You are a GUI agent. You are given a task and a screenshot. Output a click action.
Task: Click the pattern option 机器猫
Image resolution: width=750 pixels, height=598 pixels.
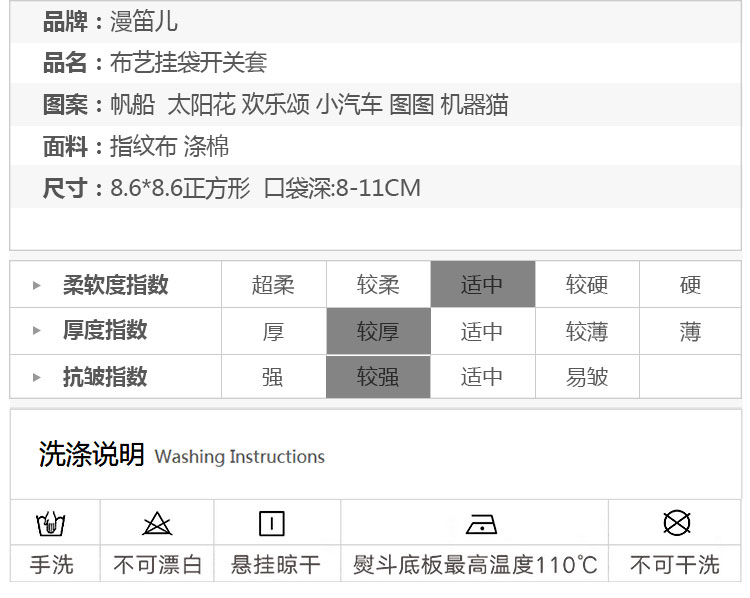474,104
